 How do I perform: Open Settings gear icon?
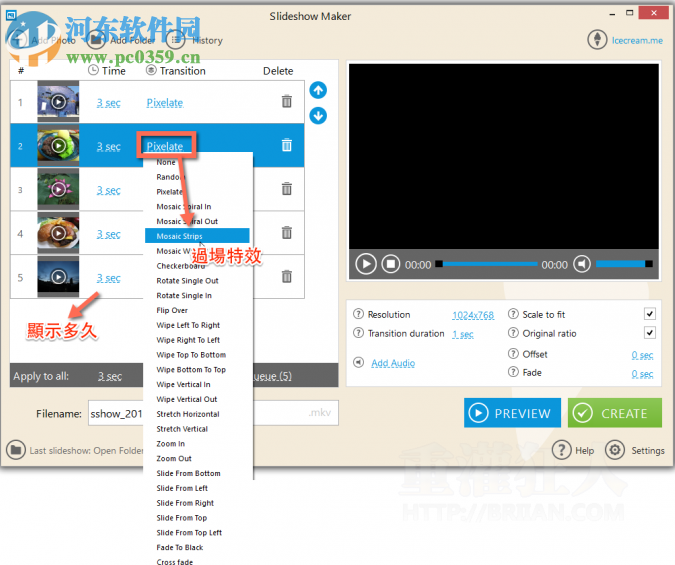tap(615, 450)
